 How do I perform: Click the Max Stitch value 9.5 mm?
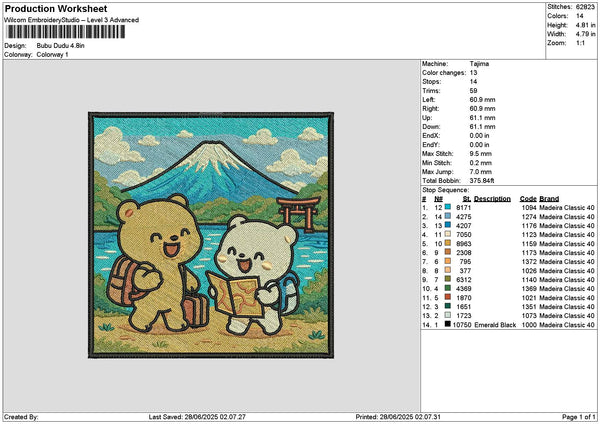click(481, 154)
